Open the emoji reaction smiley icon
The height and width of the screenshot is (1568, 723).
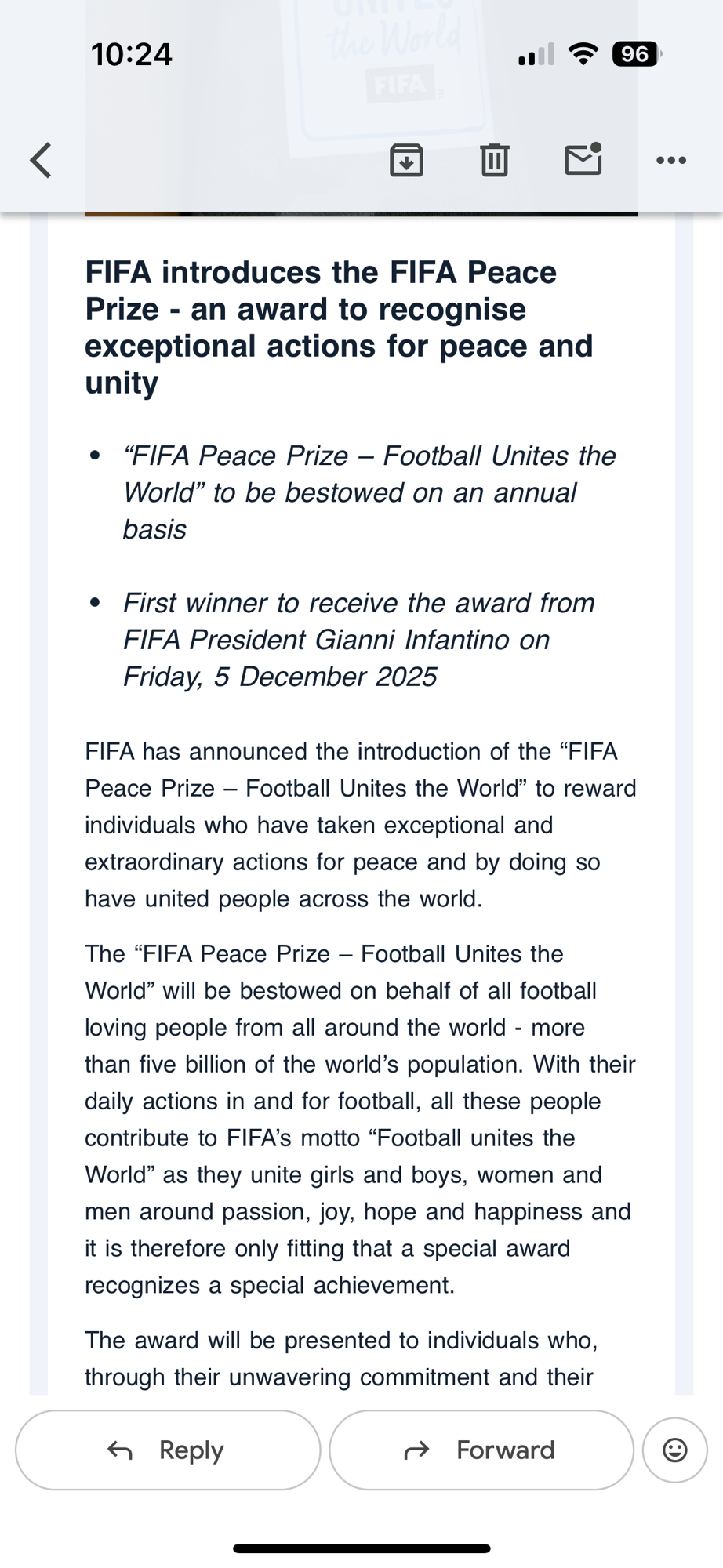[674, 1450]
